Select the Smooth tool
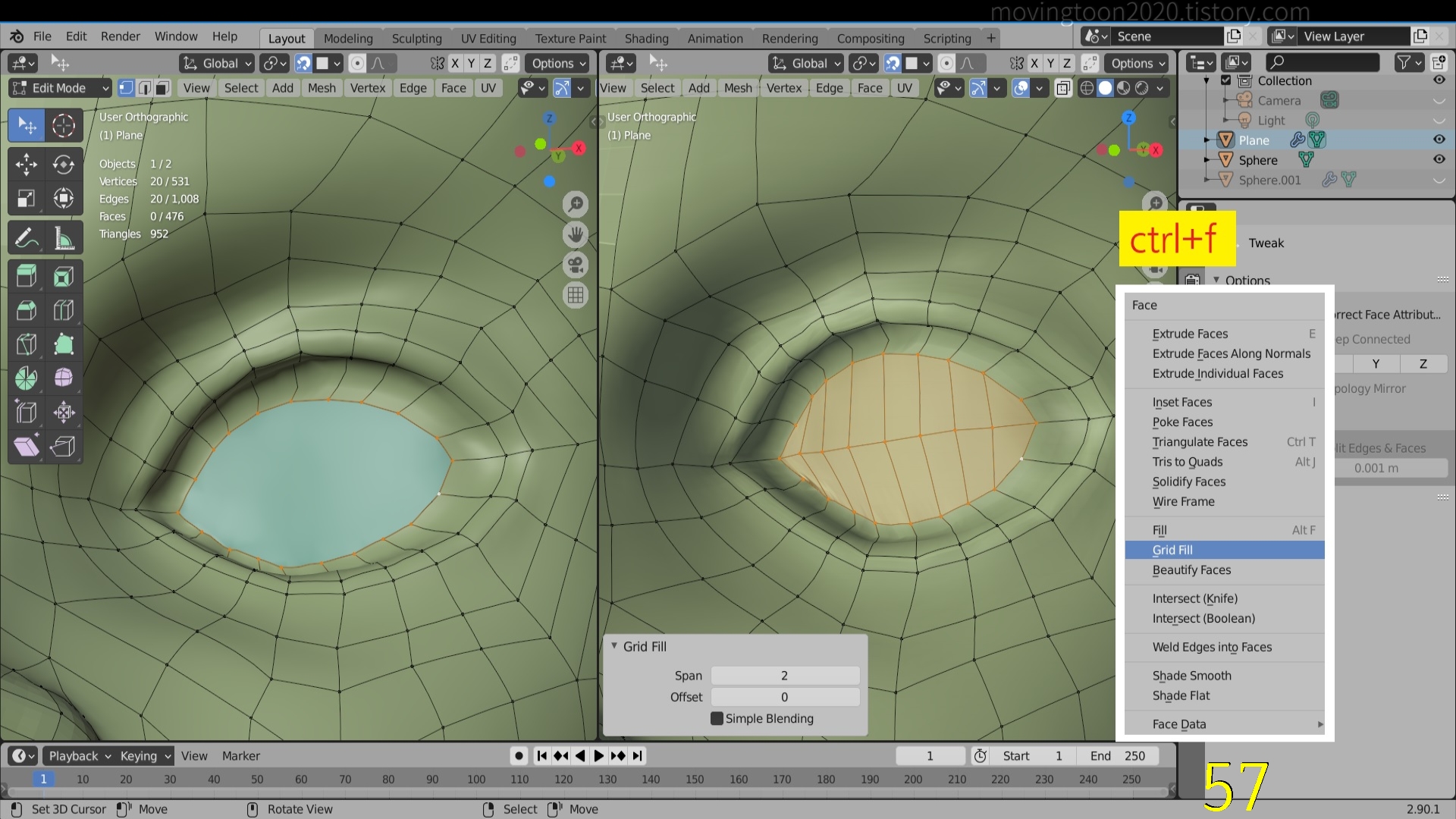This screenshot has width=1456, height=819. click(x=64, y=378)
